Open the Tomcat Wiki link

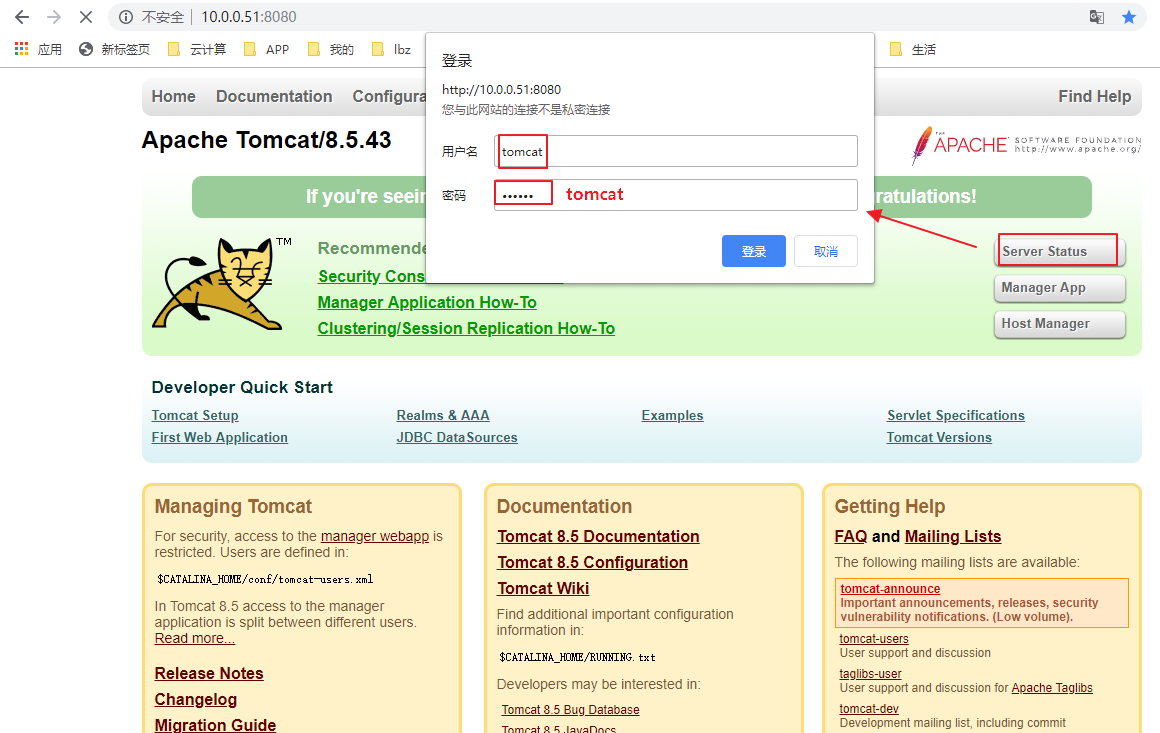pos(543,588)
